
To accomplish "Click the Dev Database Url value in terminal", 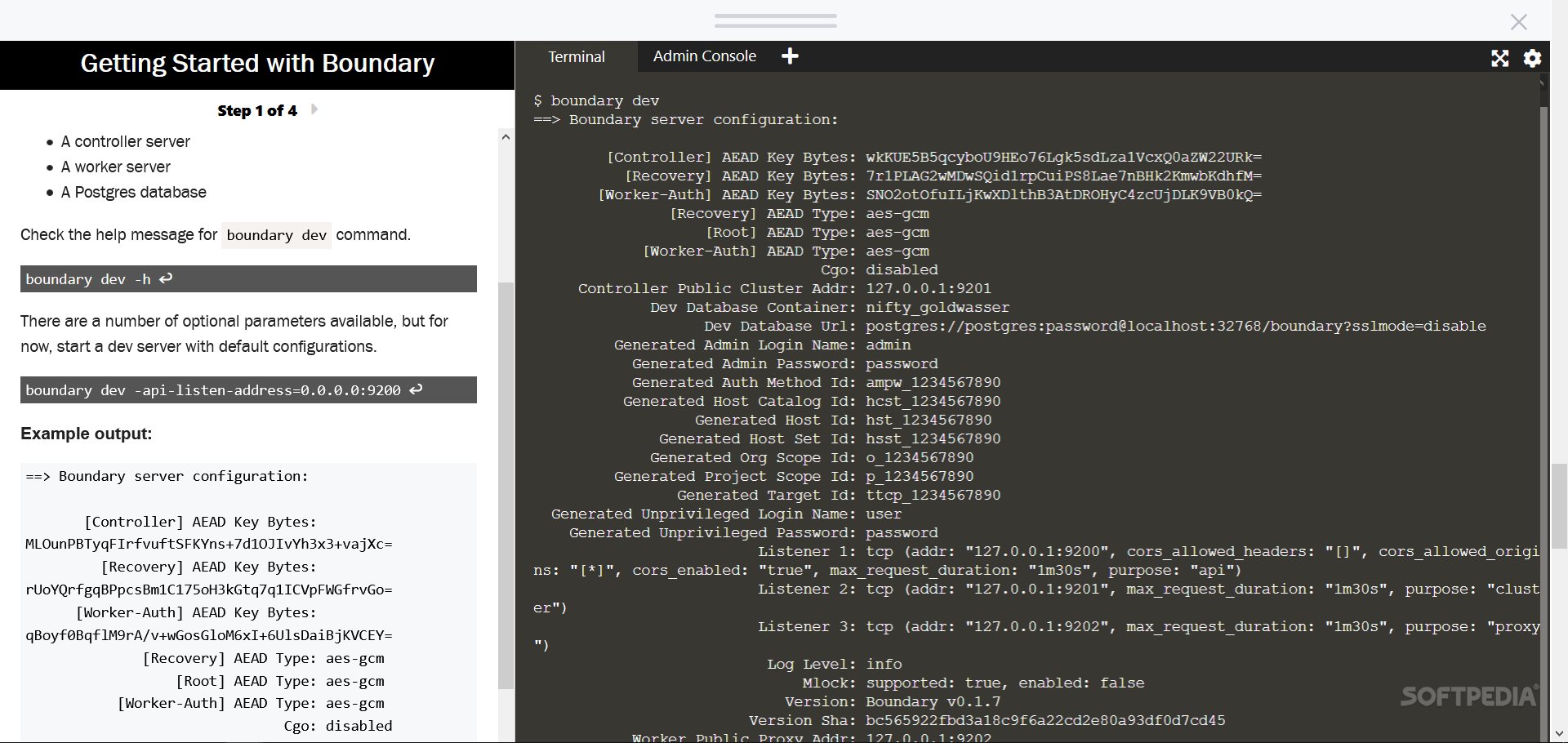I will 1176,326.
